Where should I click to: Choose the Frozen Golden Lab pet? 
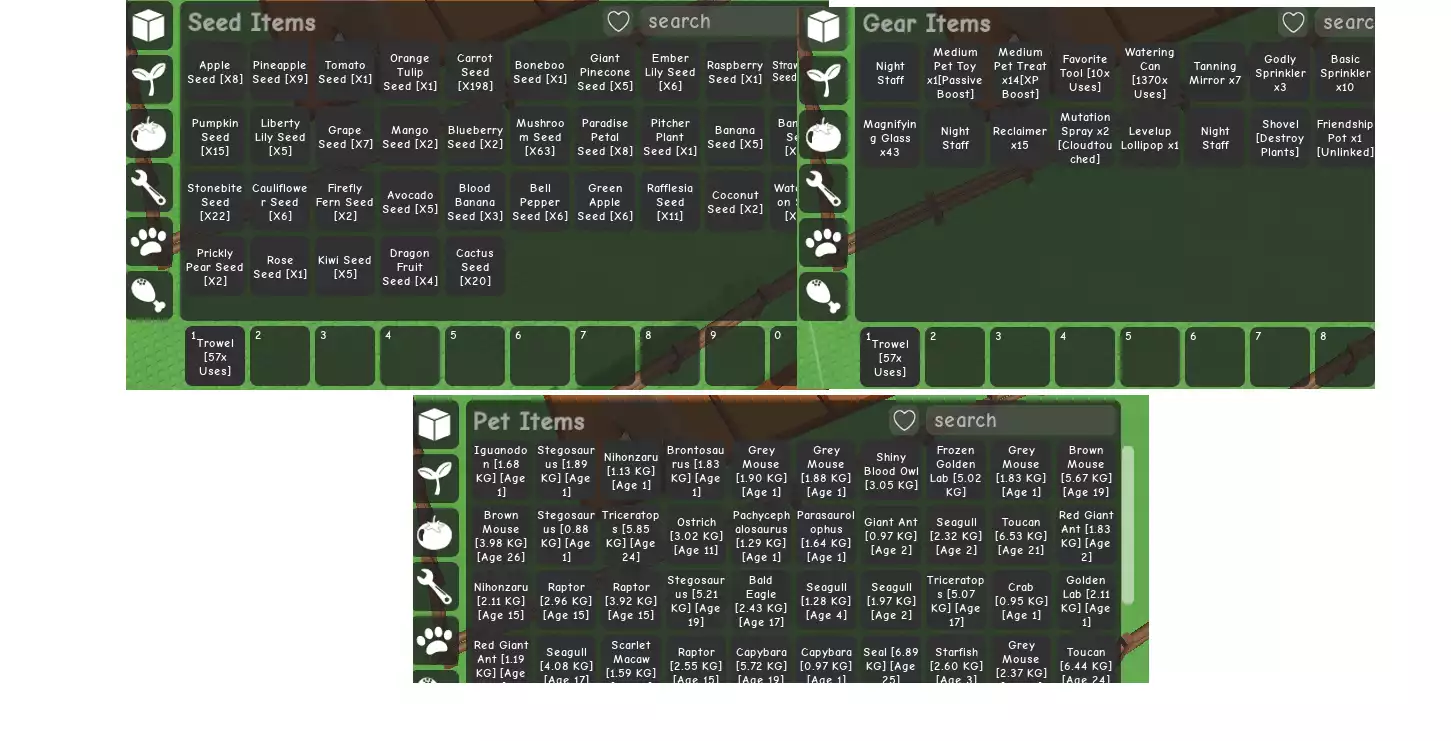955,471
